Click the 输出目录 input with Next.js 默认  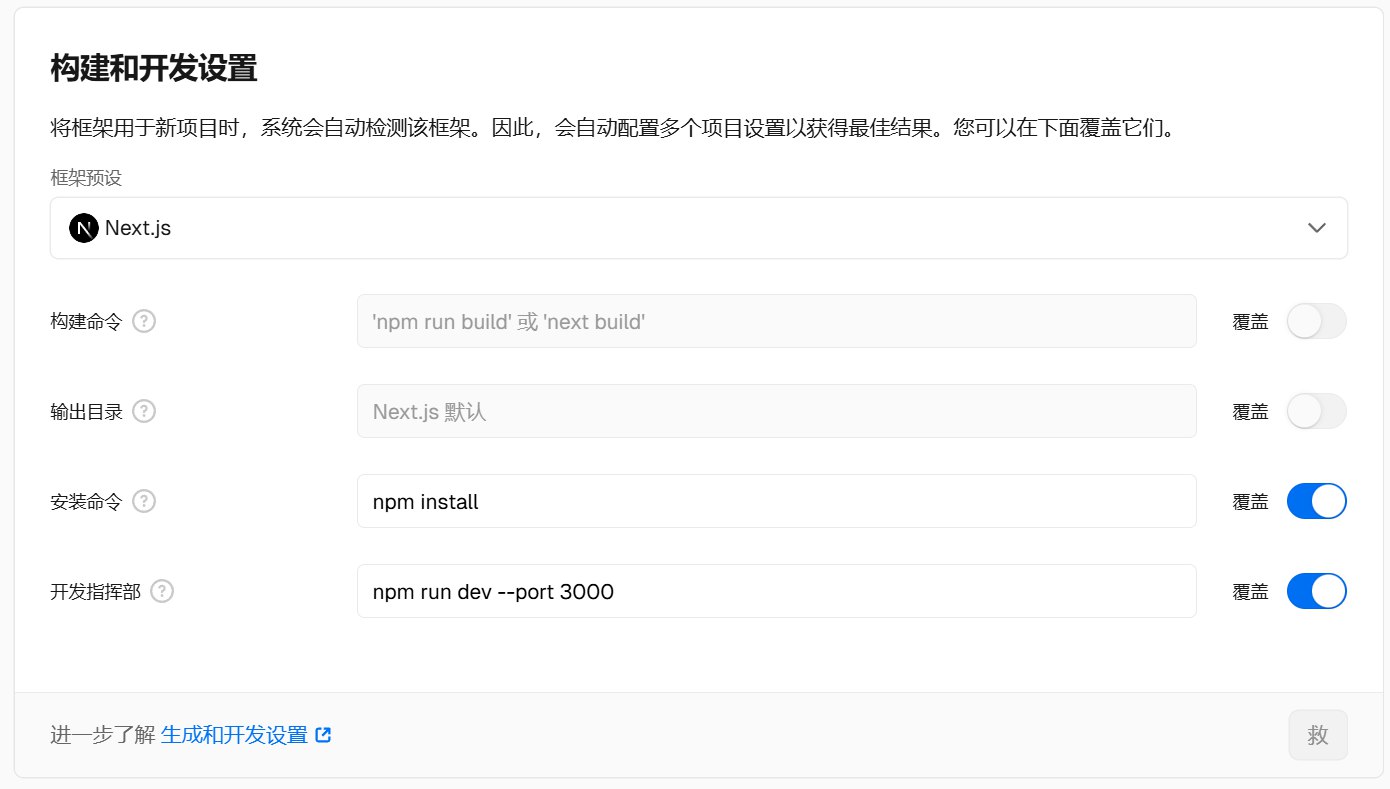click(x=777, y=411)
